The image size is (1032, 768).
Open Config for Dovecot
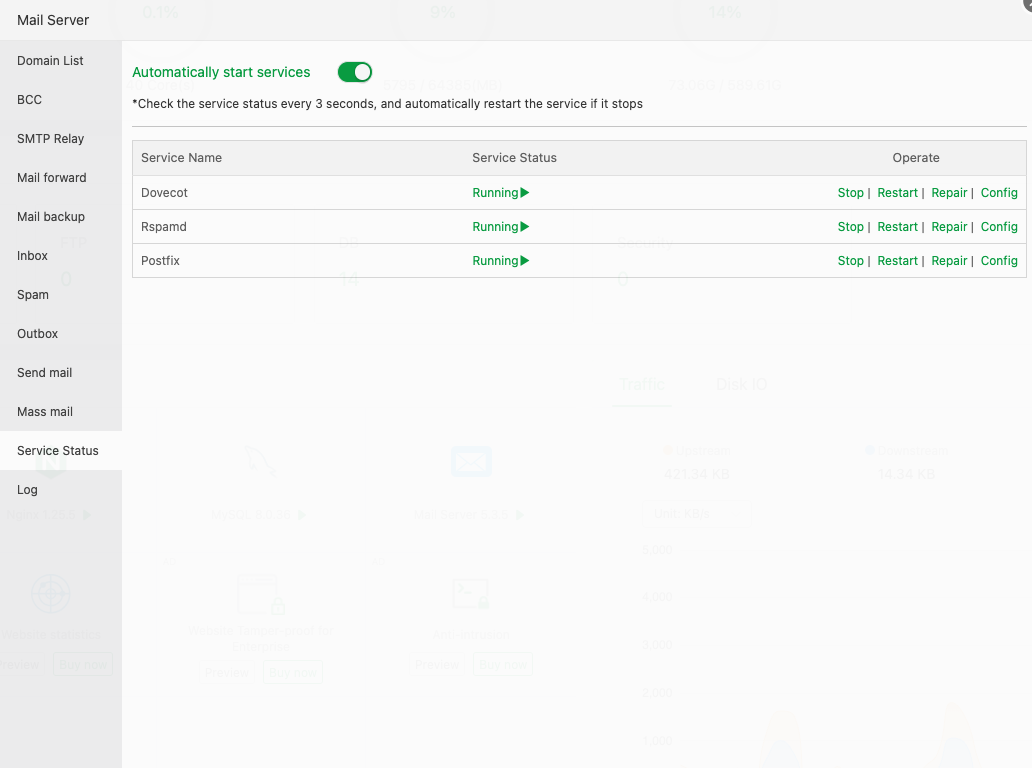pyautogui.click(x=999, y=193)
